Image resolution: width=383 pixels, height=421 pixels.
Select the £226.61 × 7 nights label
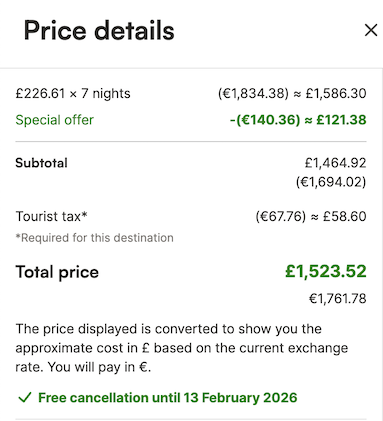pyautogui.click(x=73, y=93)
